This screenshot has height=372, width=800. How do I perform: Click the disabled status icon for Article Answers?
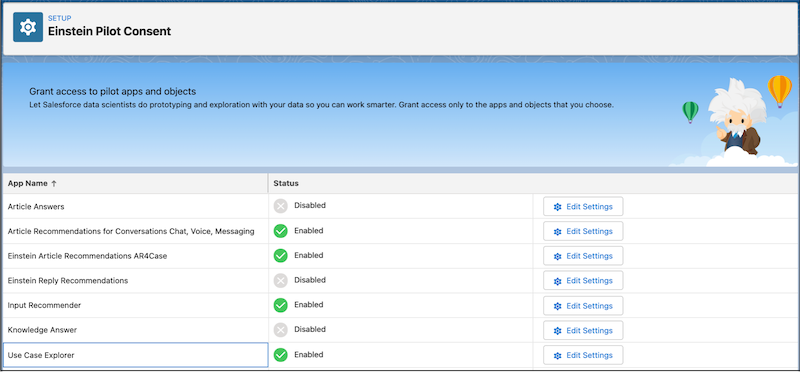[x=281, y=206]
